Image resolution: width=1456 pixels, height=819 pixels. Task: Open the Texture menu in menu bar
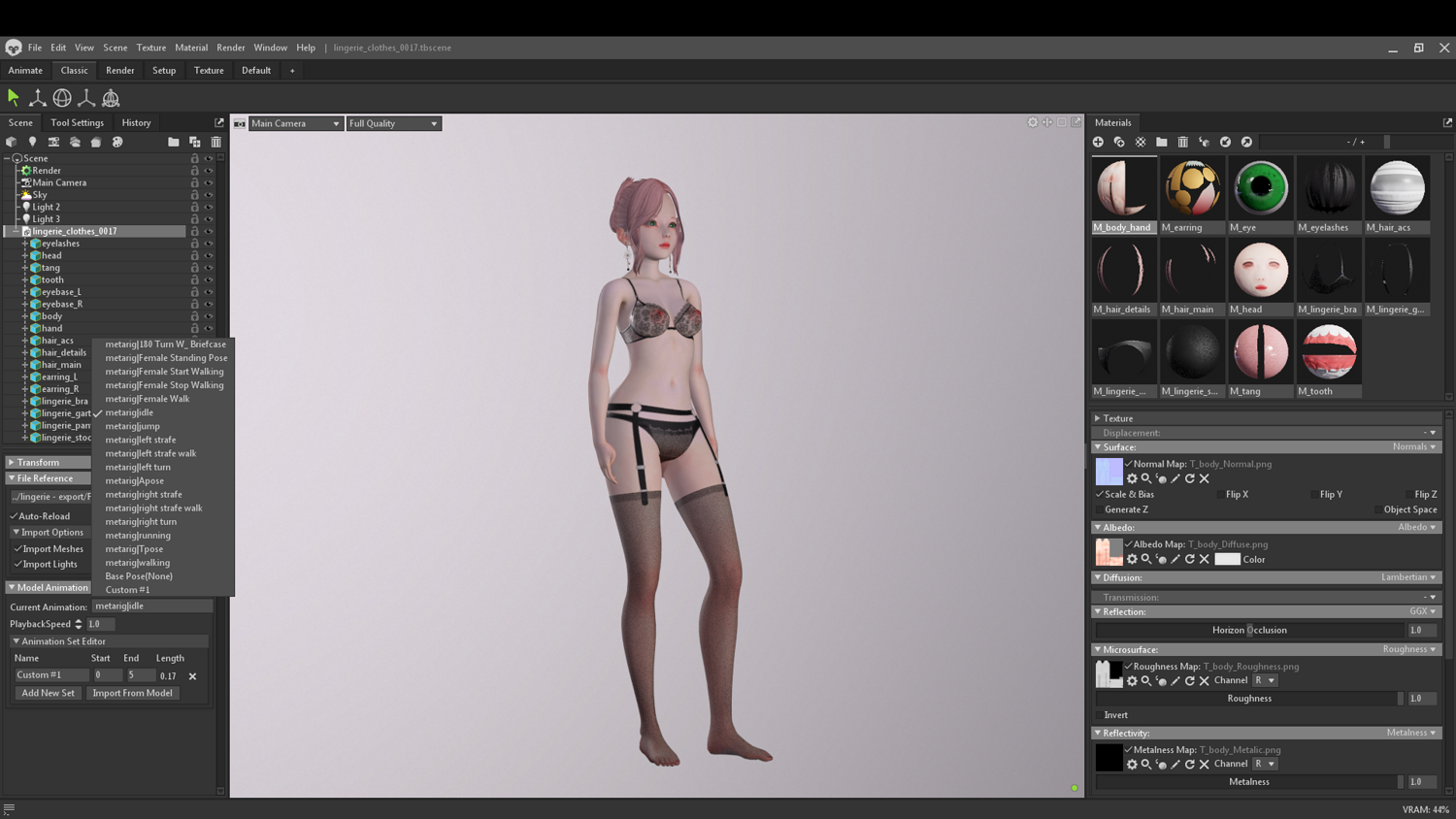(x=150, y=48)
